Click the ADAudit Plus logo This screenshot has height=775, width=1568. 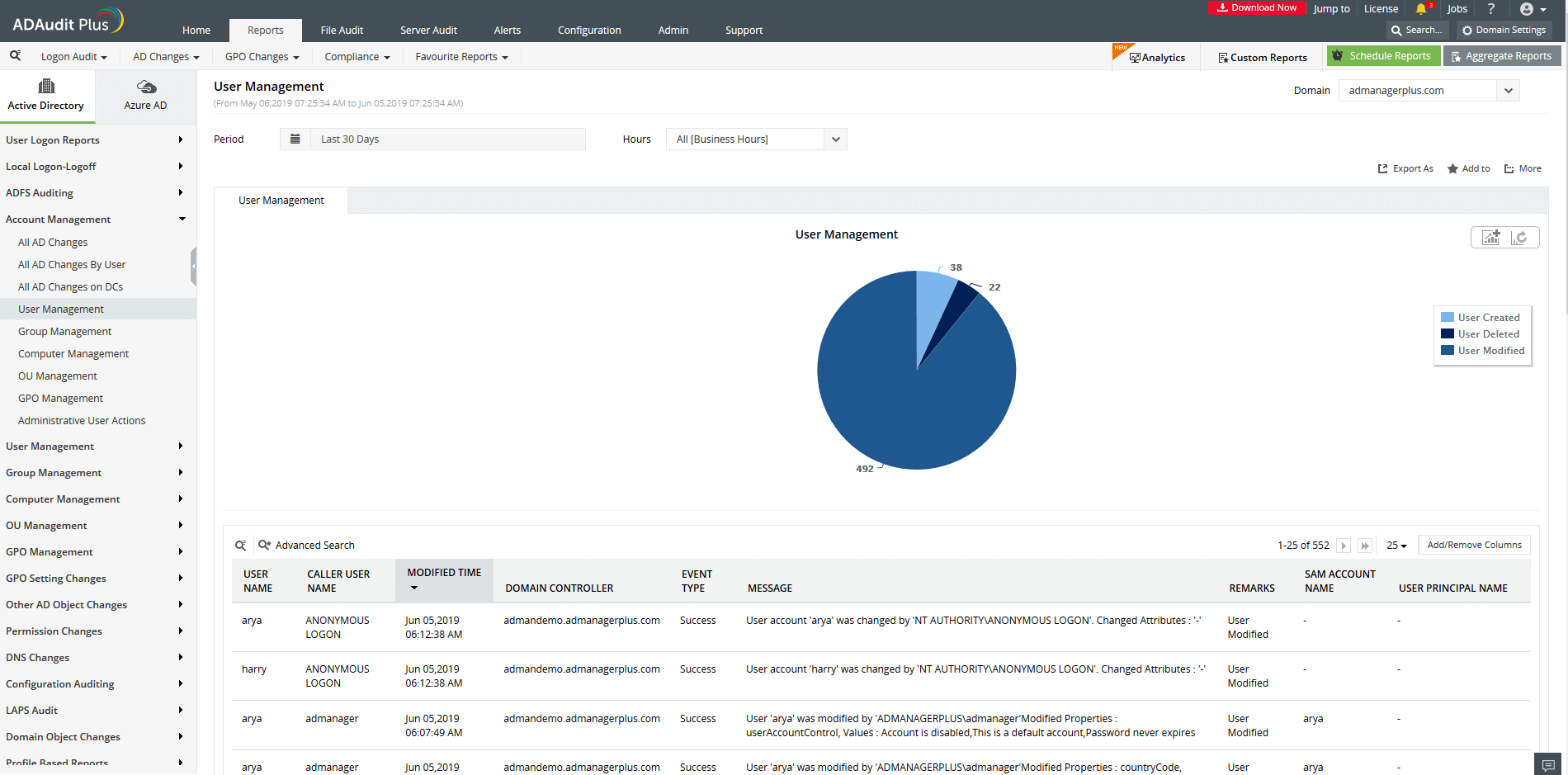coord(68,21)
